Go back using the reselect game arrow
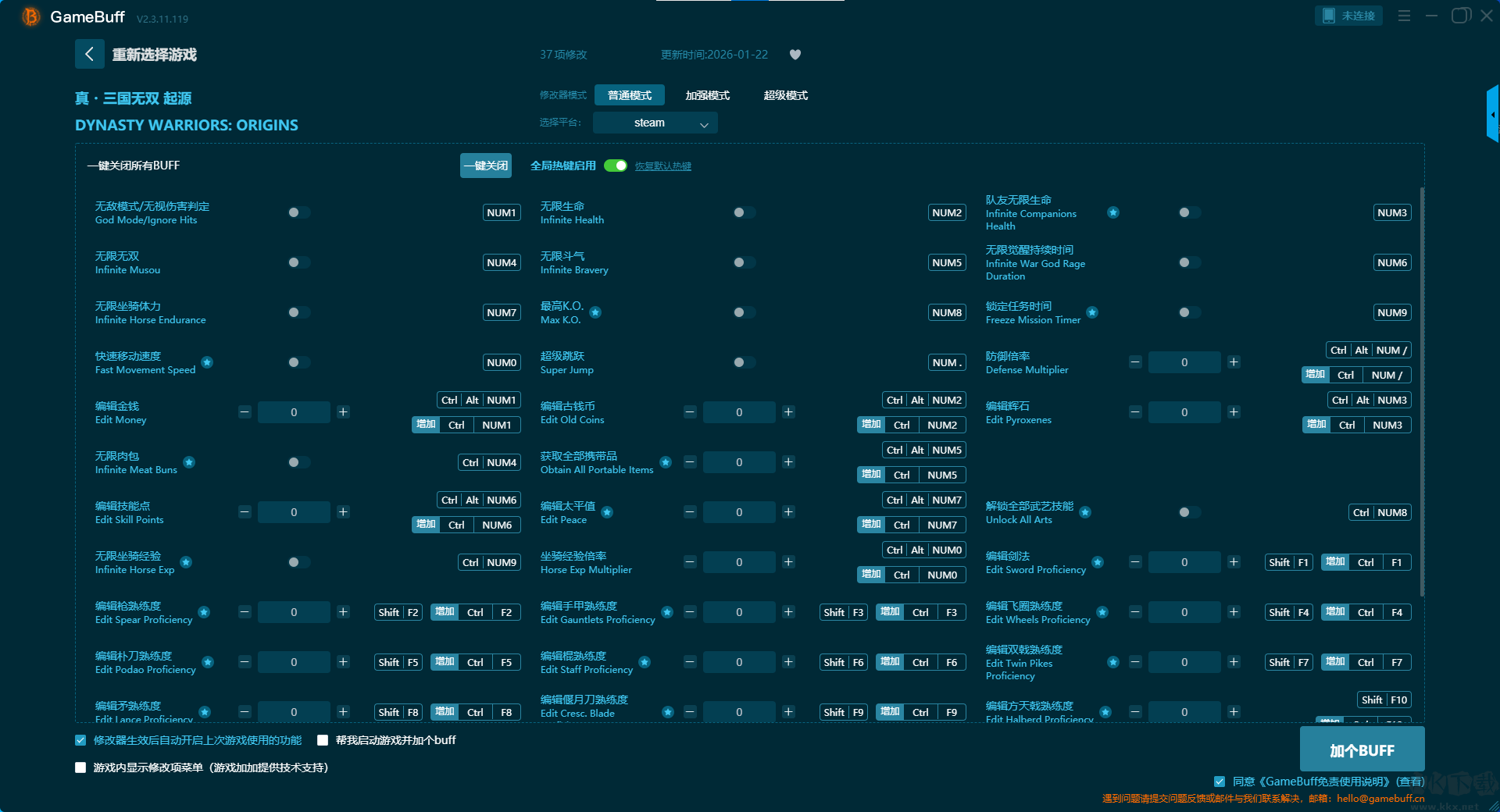 coord(89,54)
